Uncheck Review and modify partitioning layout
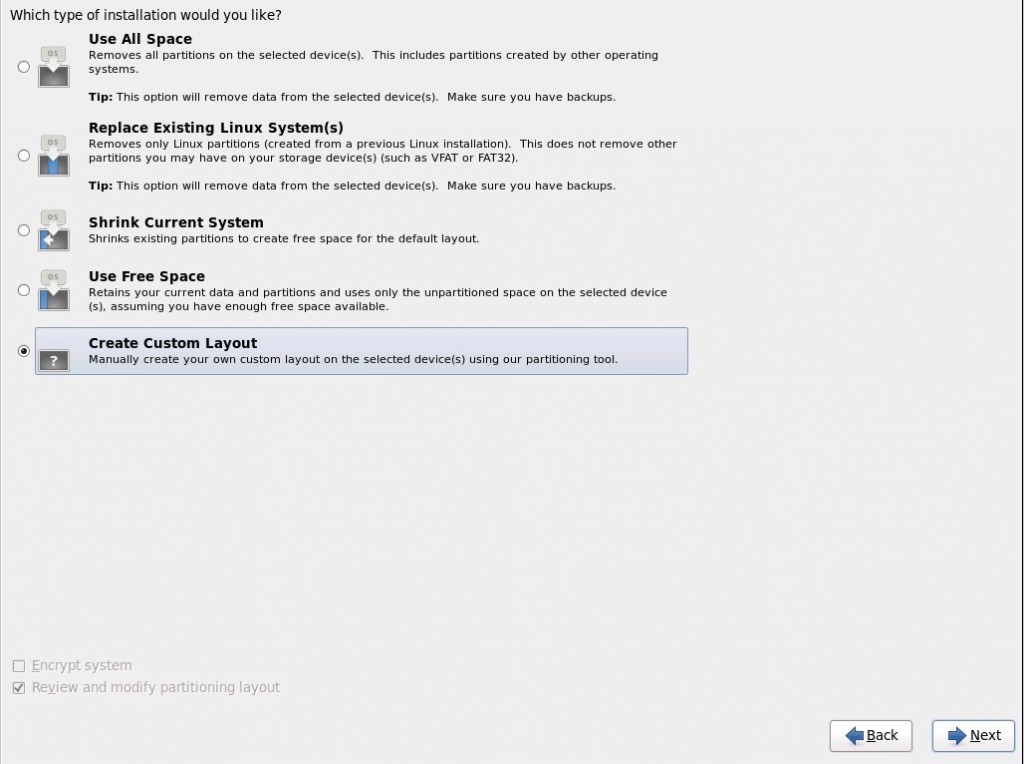 pos(19,687)
